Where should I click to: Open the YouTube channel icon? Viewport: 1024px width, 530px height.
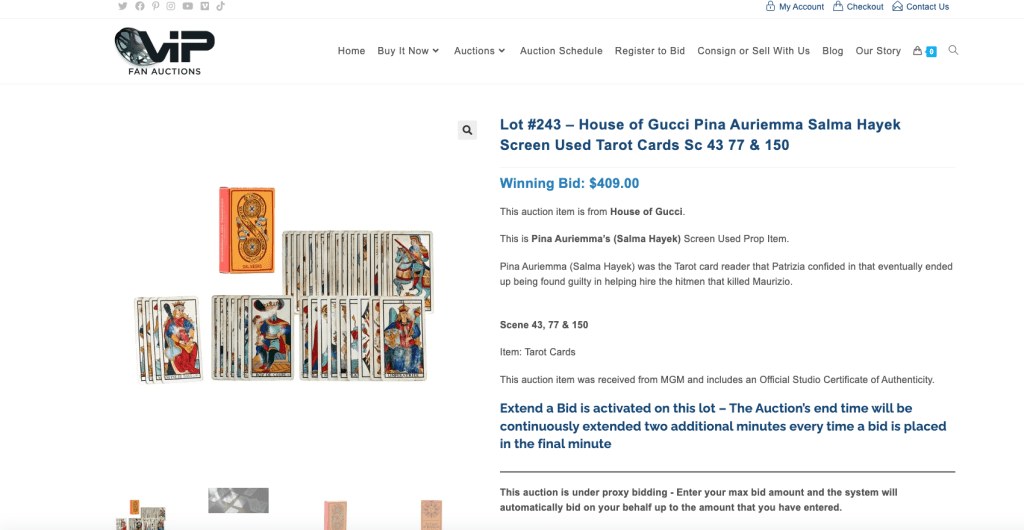188,6
